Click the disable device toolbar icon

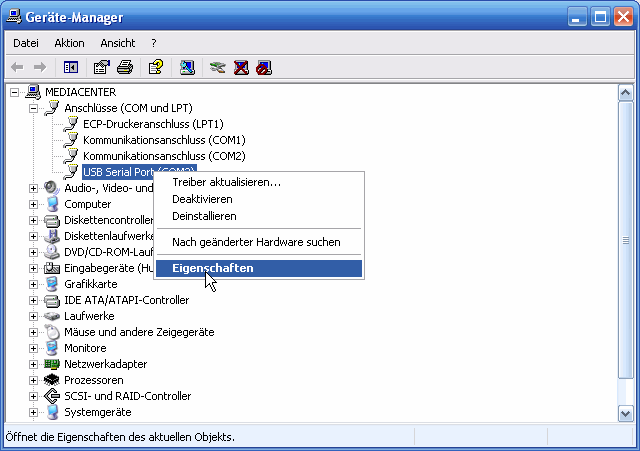coord(264,67)
